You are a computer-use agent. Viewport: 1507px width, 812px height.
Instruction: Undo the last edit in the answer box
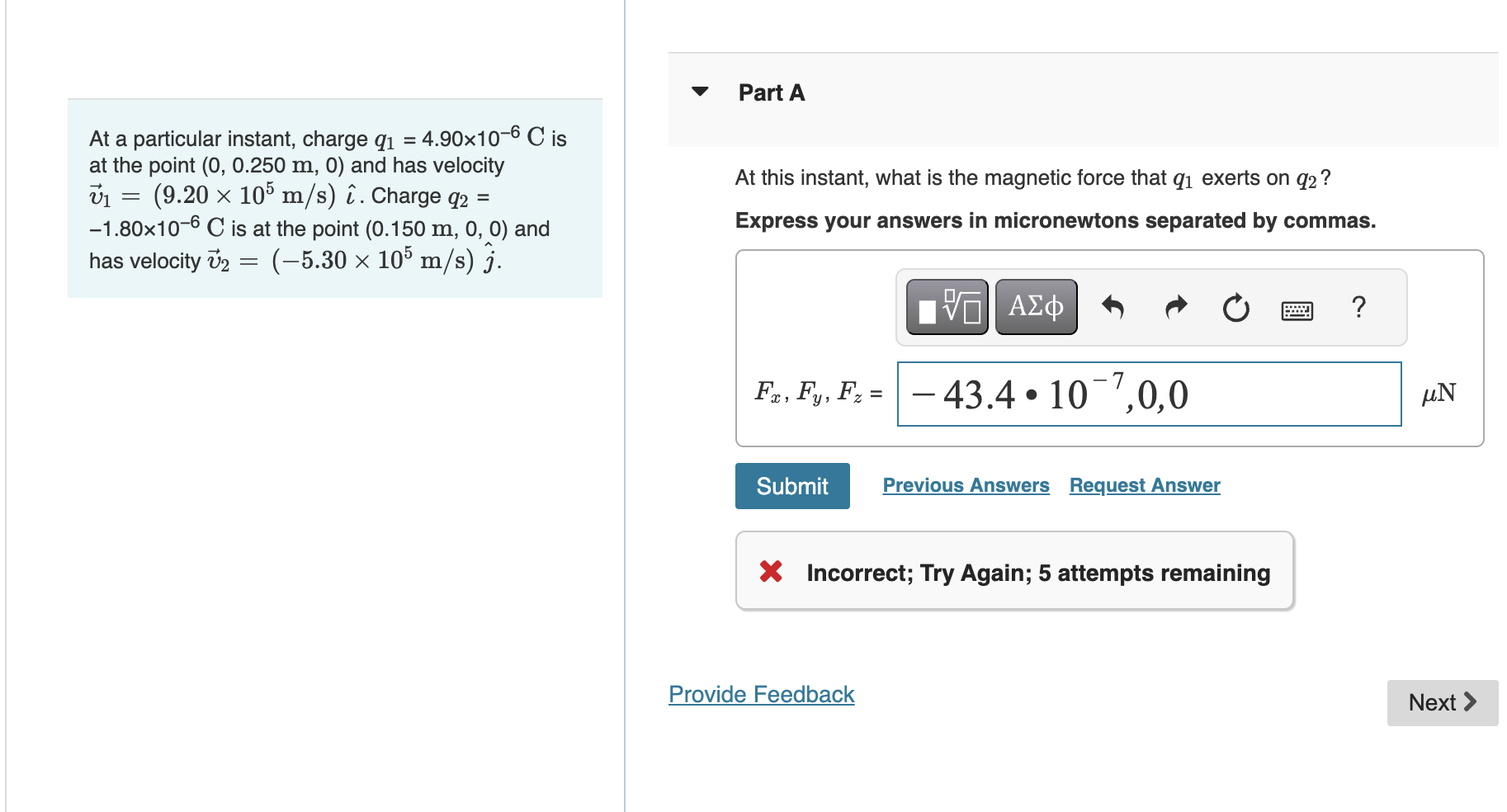tap(1113, 307)
